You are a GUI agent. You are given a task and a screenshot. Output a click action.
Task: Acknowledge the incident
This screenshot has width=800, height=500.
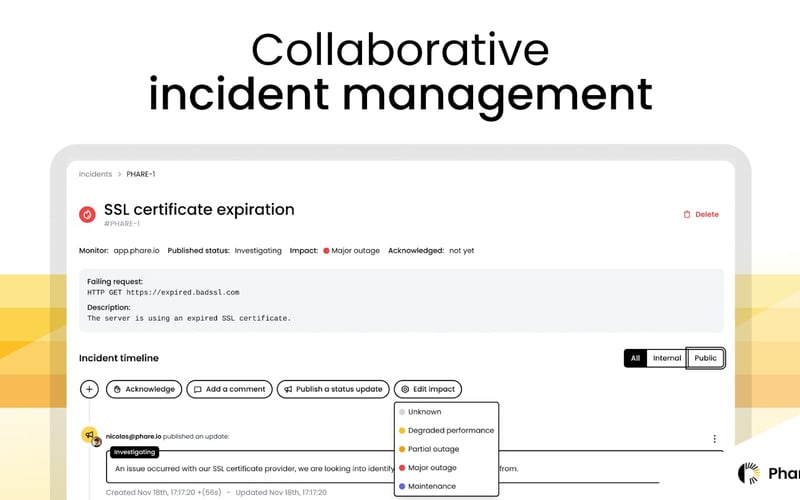click(x=144, y=389)
